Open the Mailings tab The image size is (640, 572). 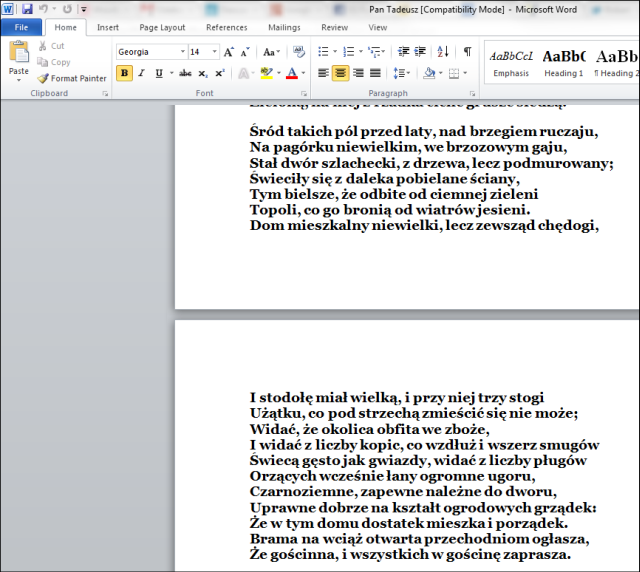283,28
